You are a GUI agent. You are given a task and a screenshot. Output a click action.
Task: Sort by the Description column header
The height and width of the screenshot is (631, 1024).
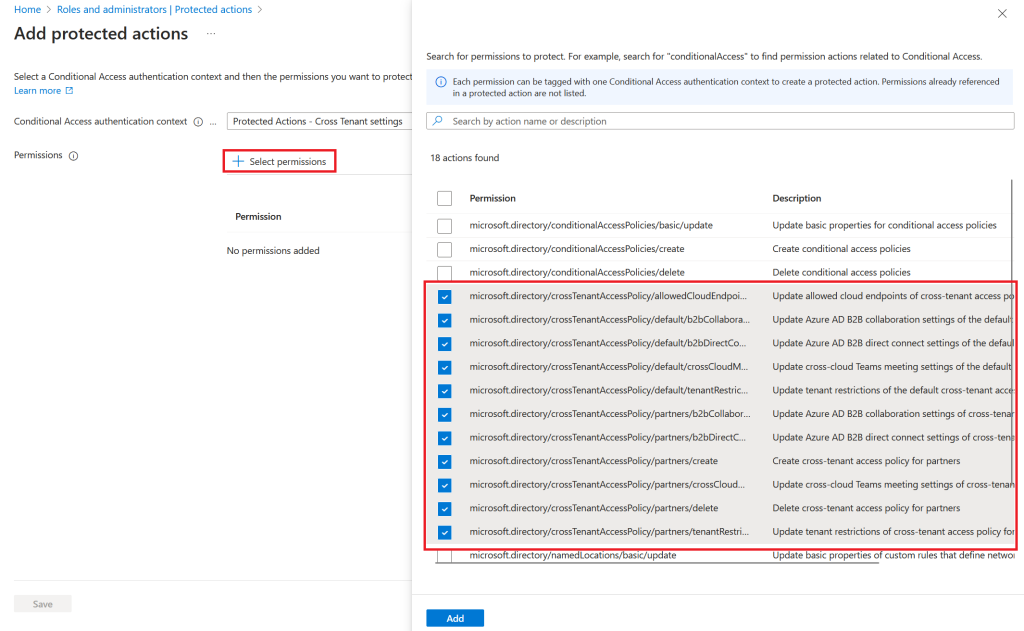click(797, 198)
